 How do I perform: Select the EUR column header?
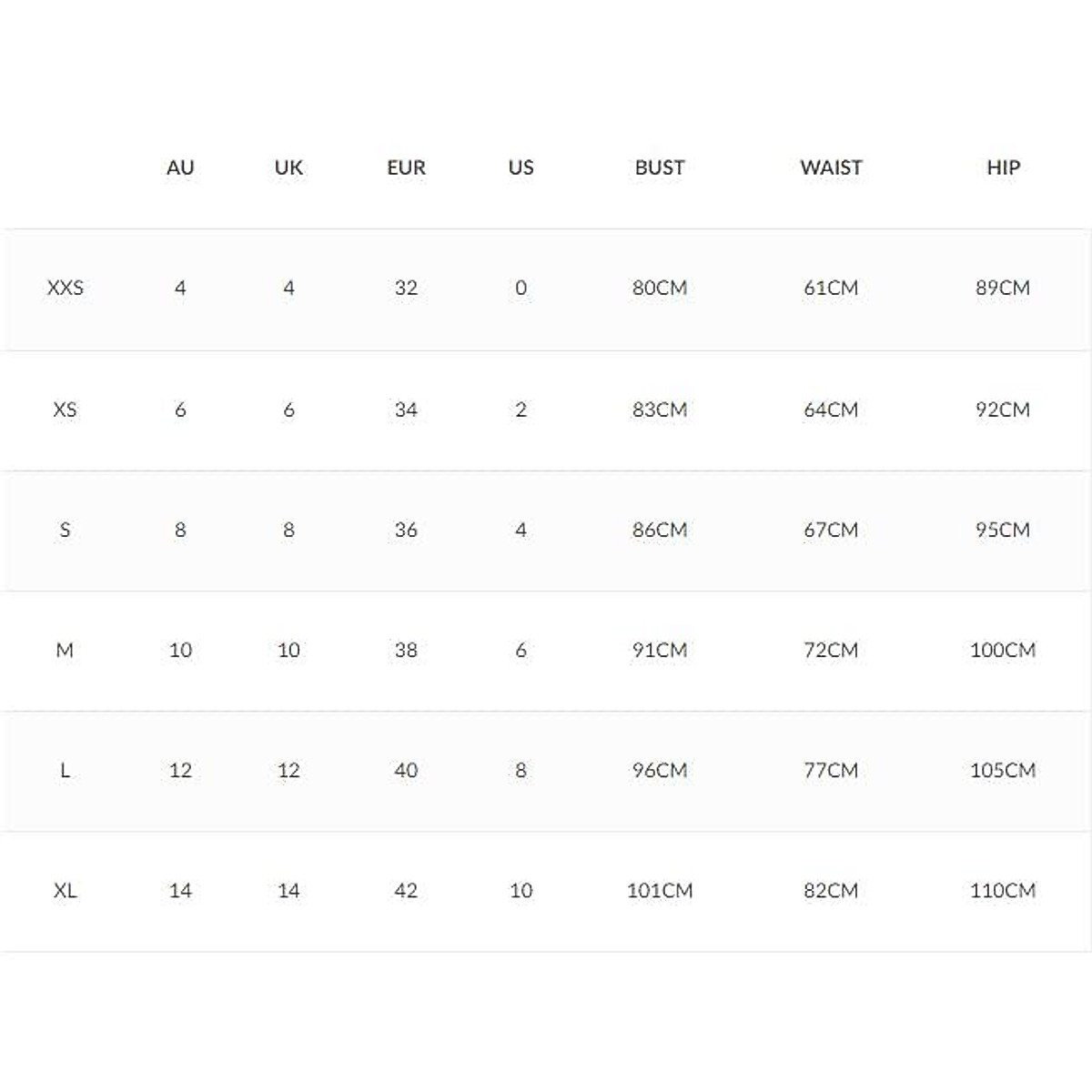pyautogui.click(x=406, y=167)
